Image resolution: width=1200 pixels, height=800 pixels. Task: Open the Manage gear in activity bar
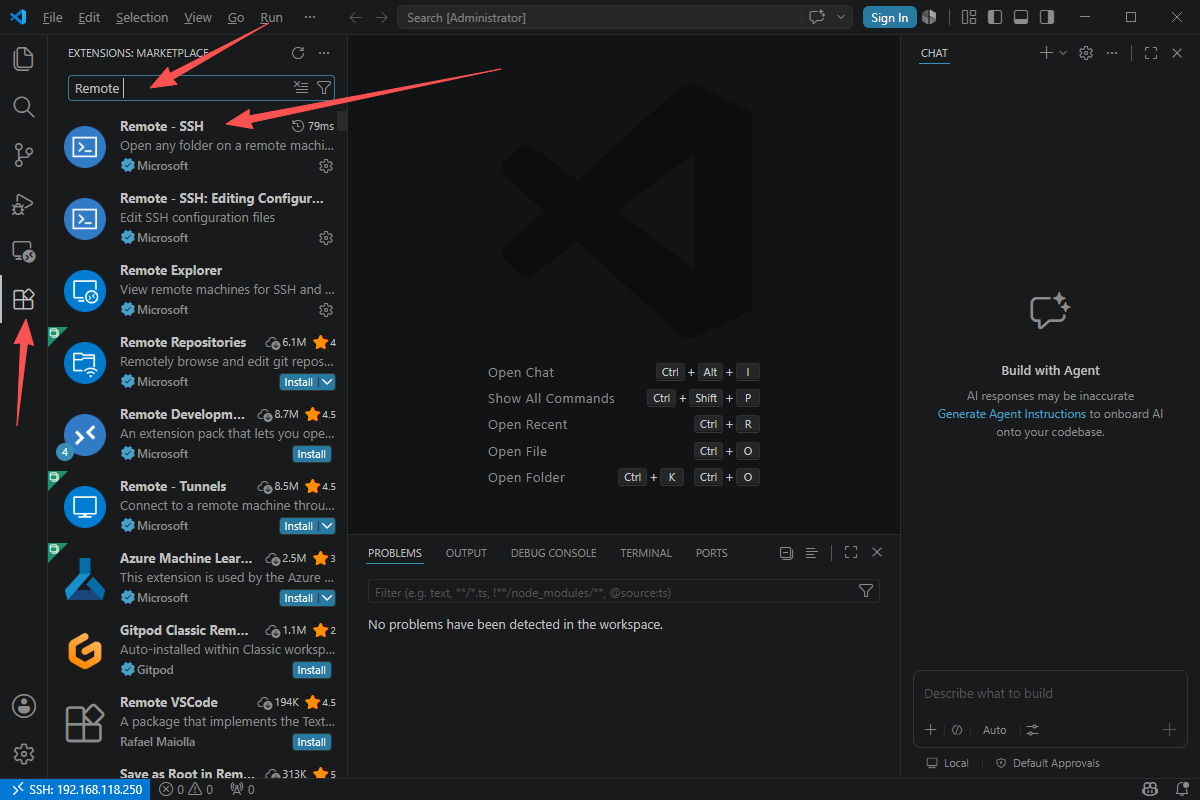23,754
